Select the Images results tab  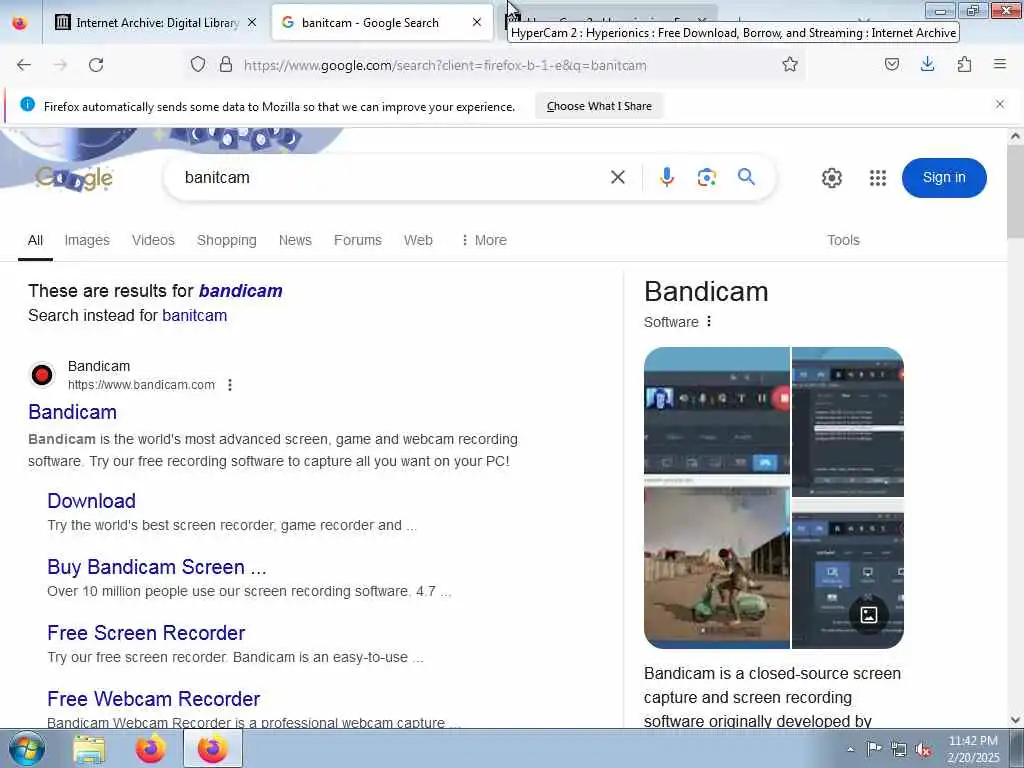87,240
